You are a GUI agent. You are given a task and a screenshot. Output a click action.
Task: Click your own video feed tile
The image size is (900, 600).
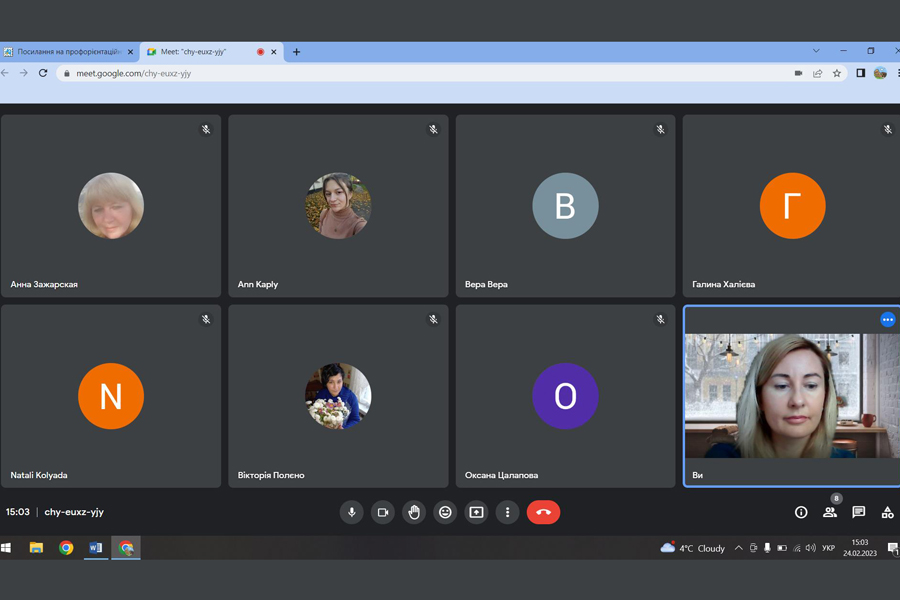[x=792, y=396]
